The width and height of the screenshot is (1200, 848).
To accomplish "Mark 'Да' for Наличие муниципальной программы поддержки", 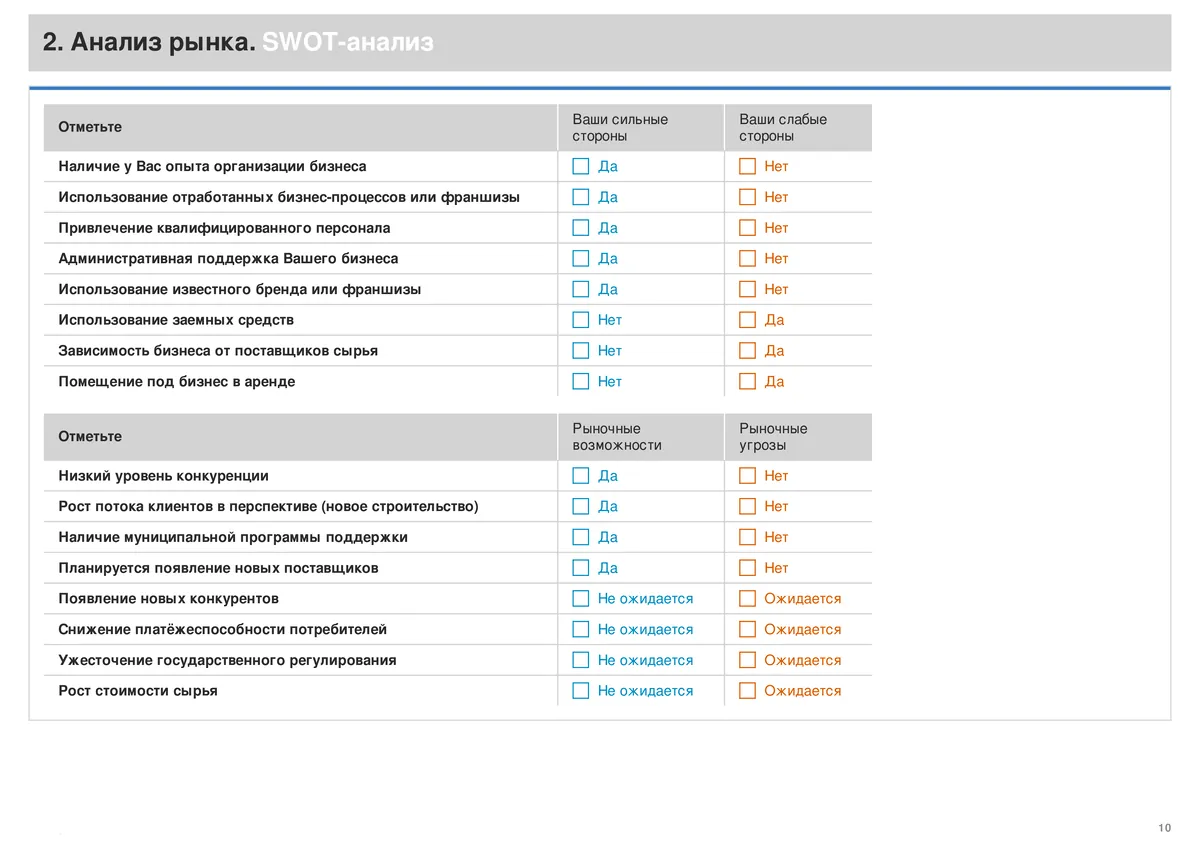I will [581, 537].
